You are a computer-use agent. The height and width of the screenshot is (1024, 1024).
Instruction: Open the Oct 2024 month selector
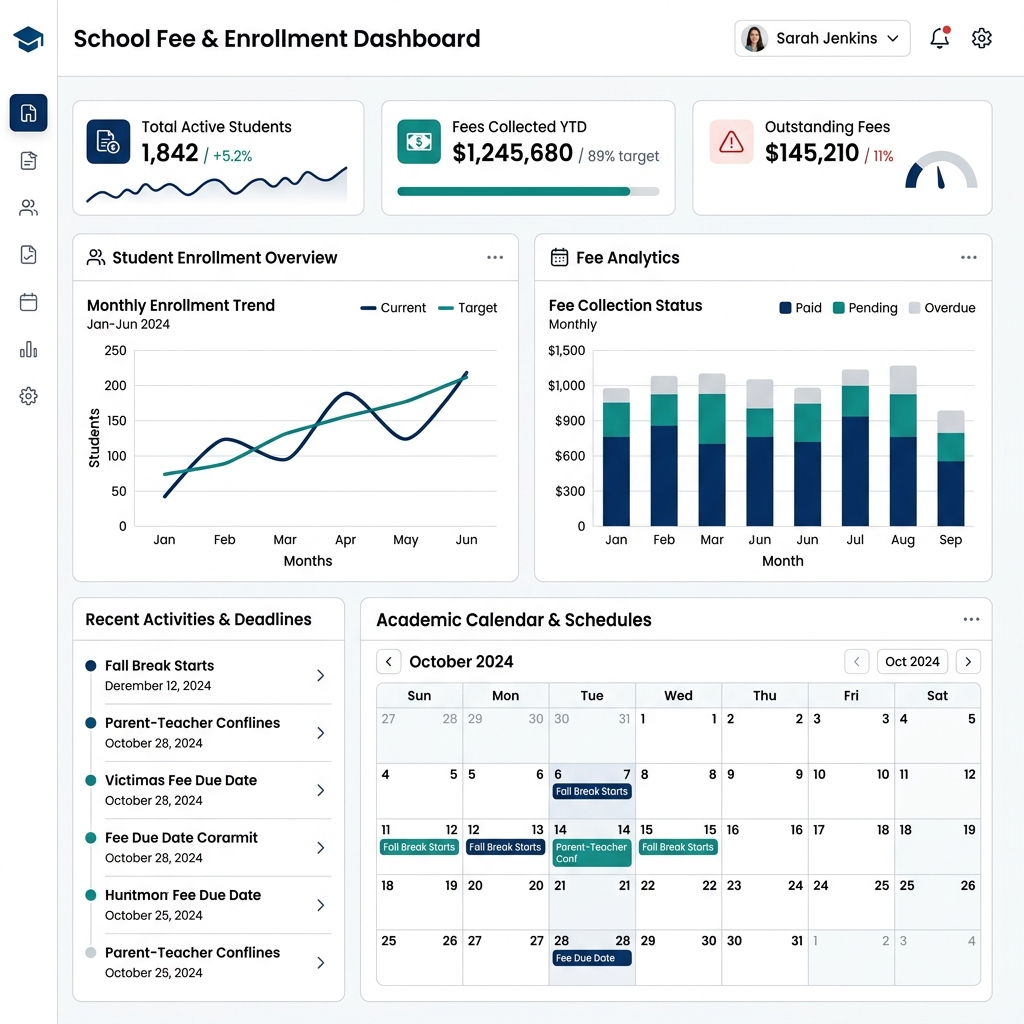point(912,662)
